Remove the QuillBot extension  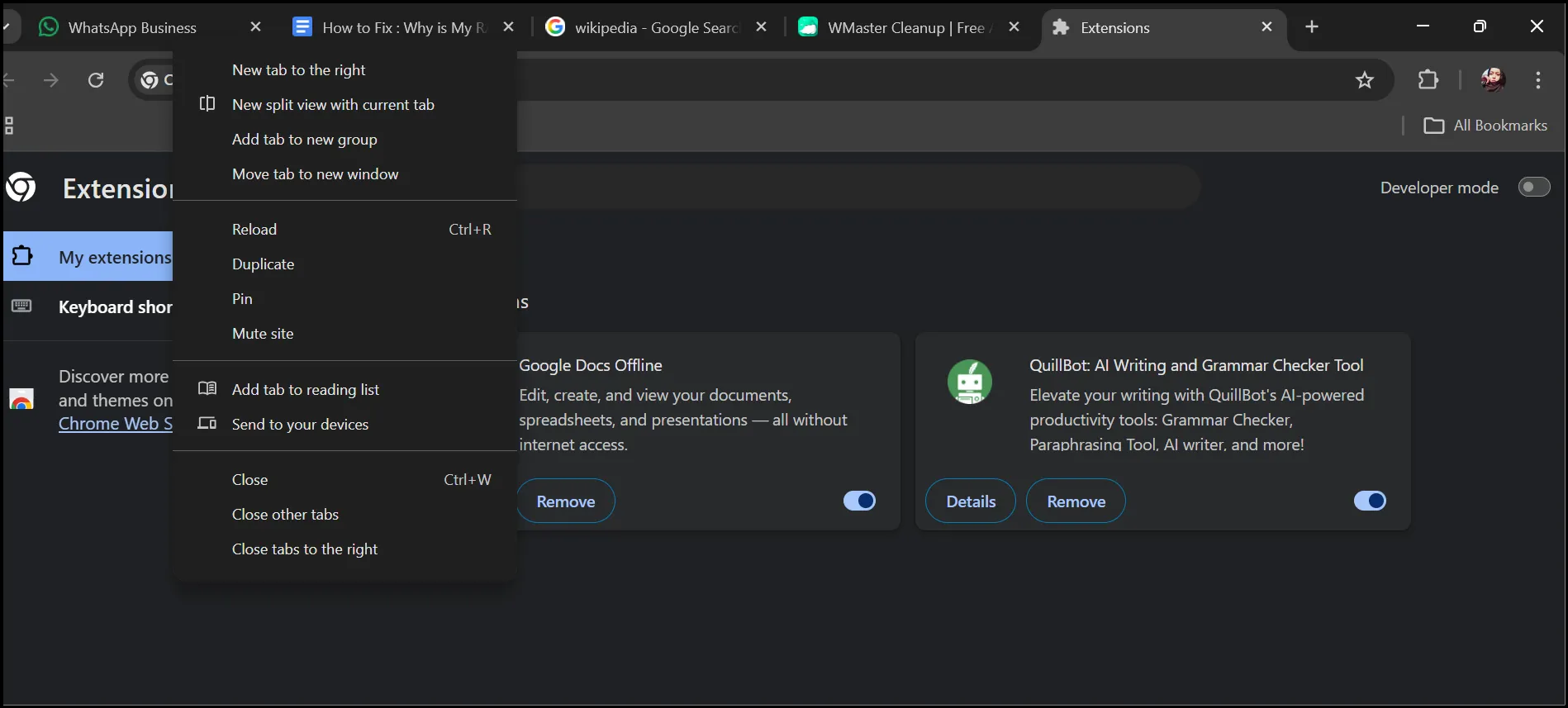coord(1076,501)
